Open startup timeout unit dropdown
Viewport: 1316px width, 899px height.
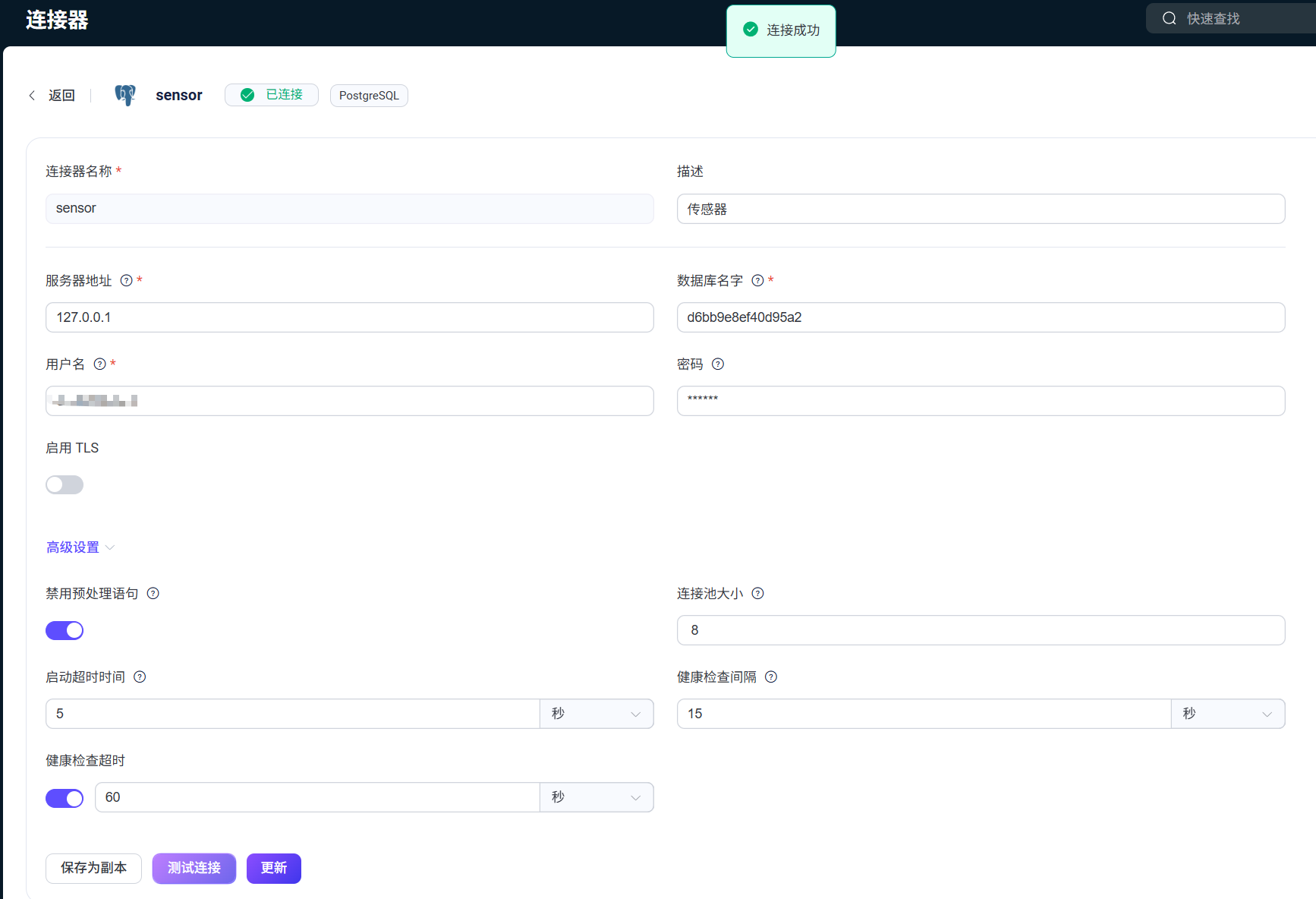click(597, 714)
